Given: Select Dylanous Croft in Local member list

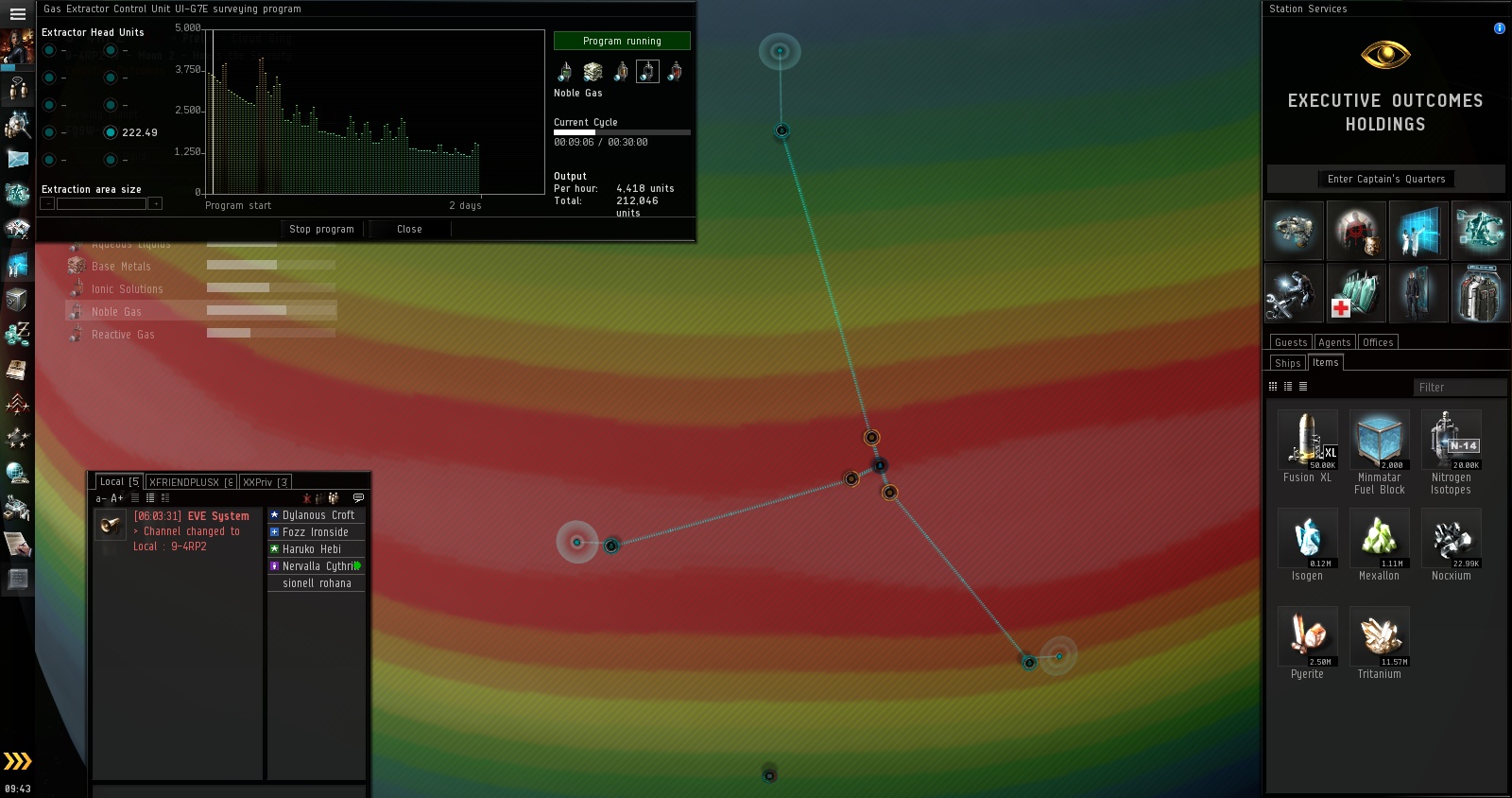Looking at the screenshot, I should tap(317, 515).
